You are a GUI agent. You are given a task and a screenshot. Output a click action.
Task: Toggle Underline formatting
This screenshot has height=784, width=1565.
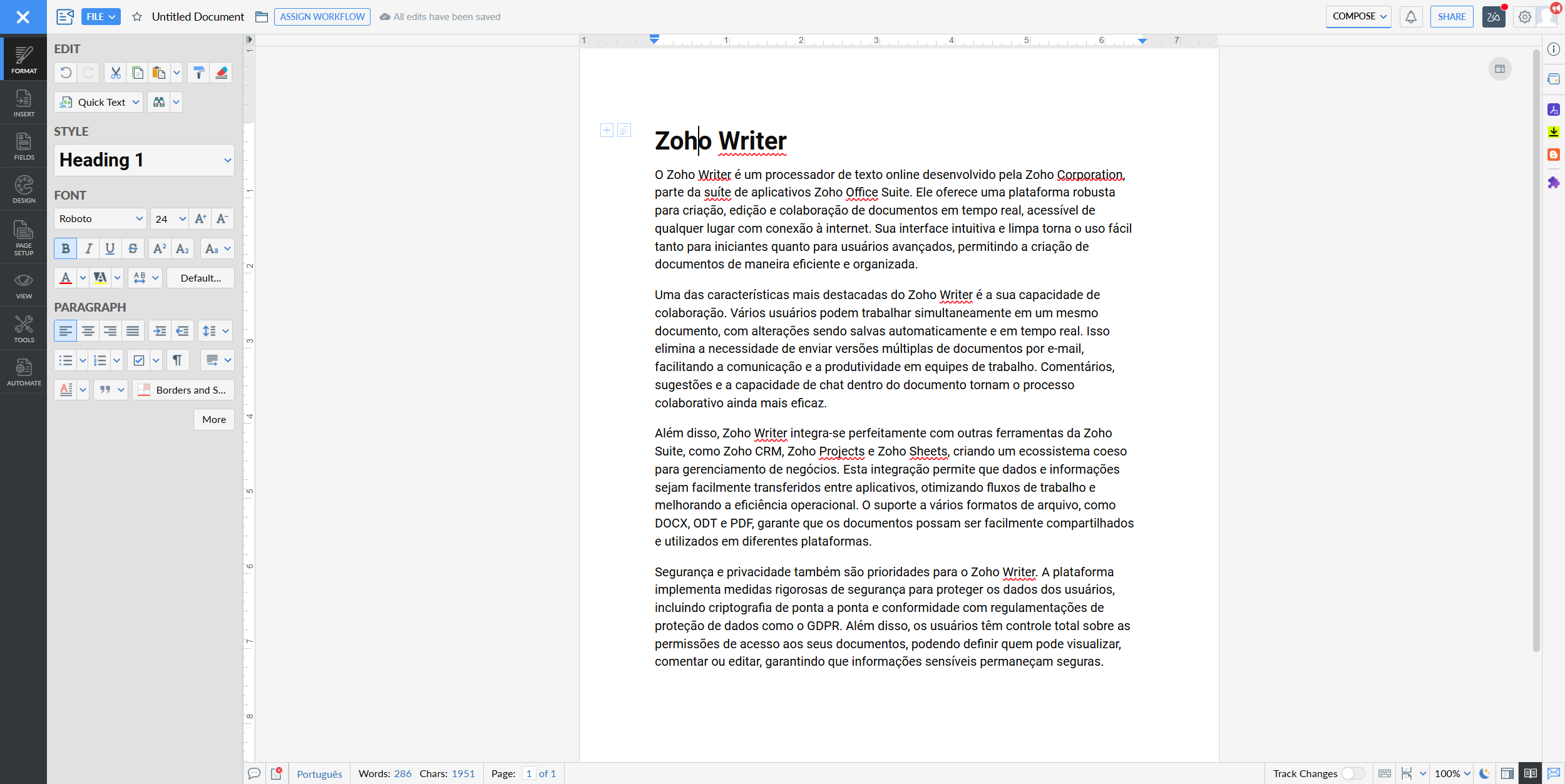(110, 248)
